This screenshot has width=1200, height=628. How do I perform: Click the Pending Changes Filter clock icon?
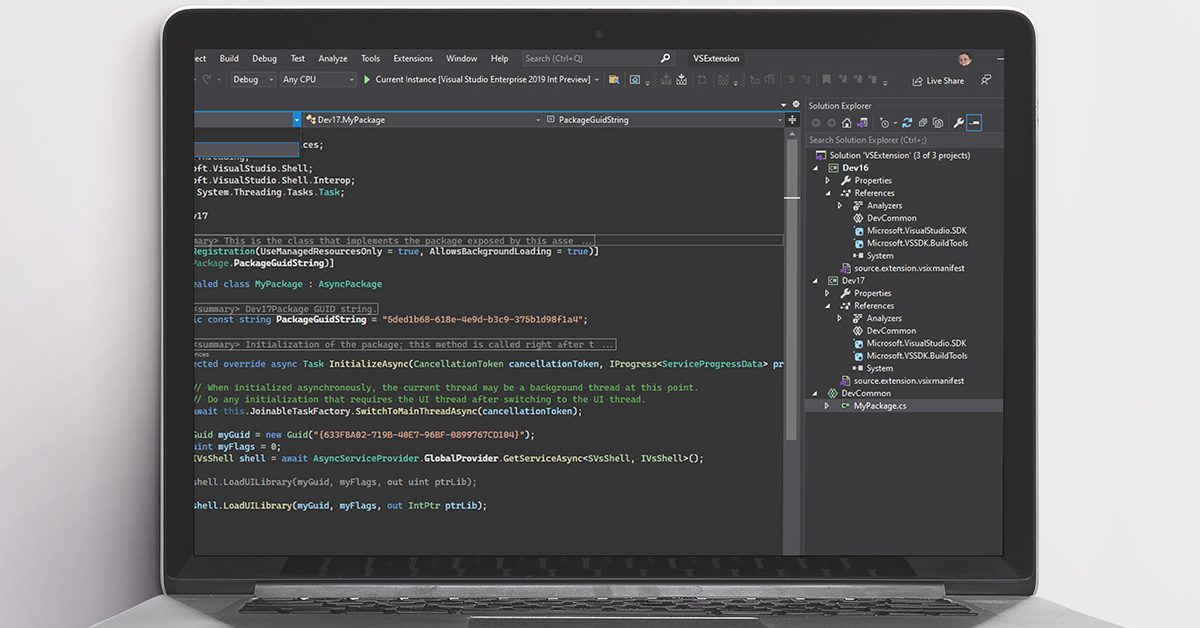pos(884,123)
